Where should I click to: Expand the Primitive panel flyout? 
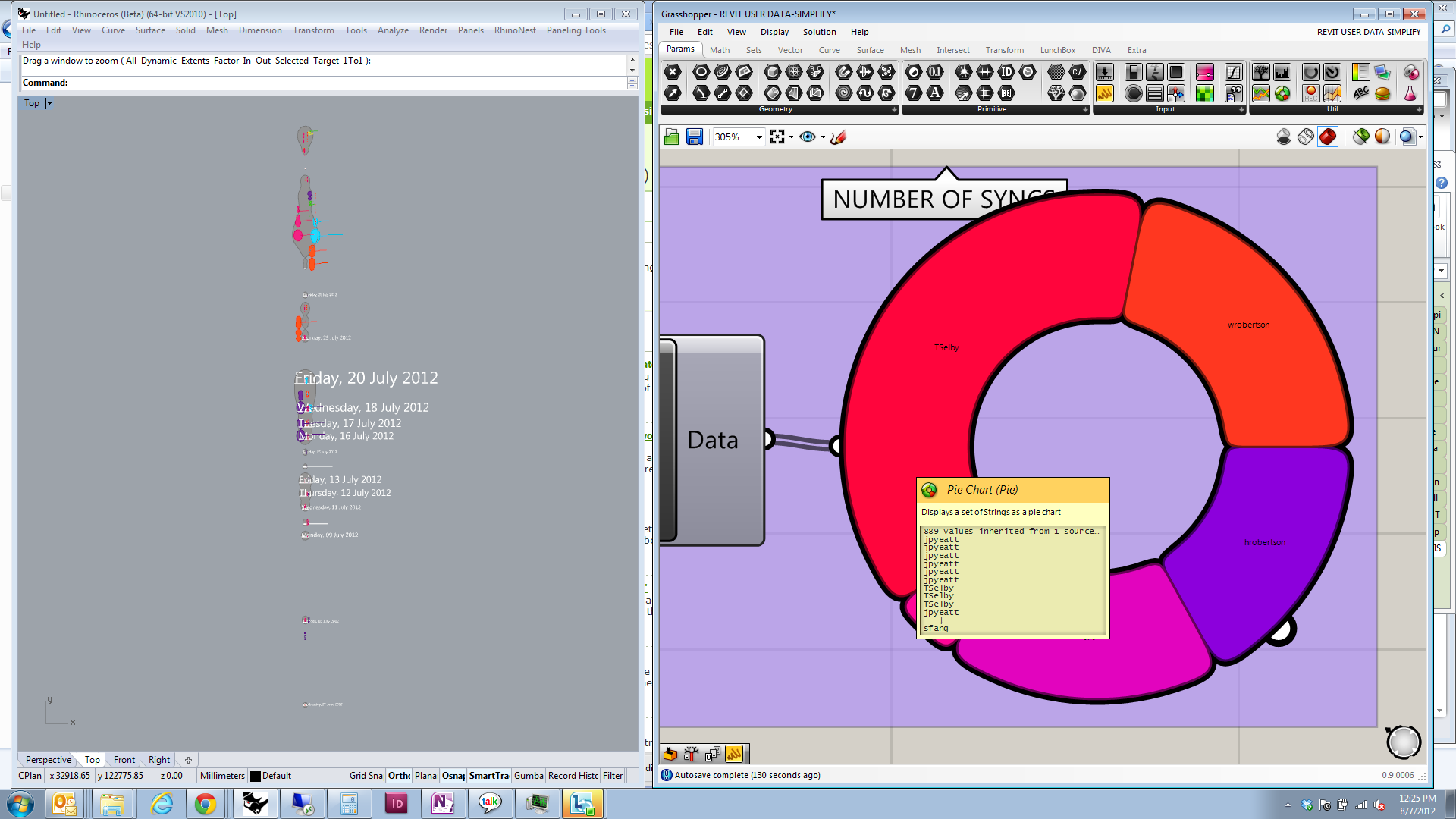point(1085,110)
